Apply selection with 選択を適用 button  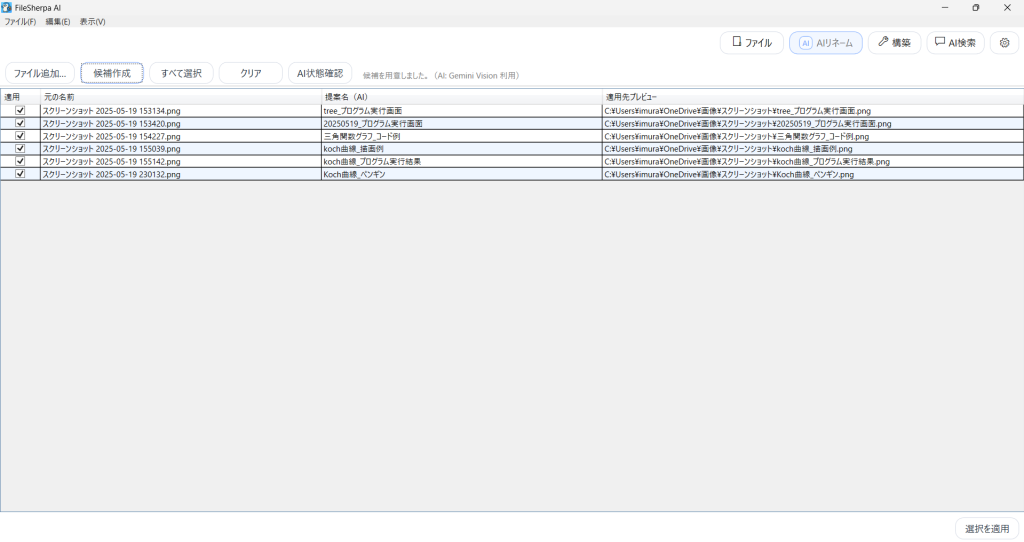click(986, 529)
